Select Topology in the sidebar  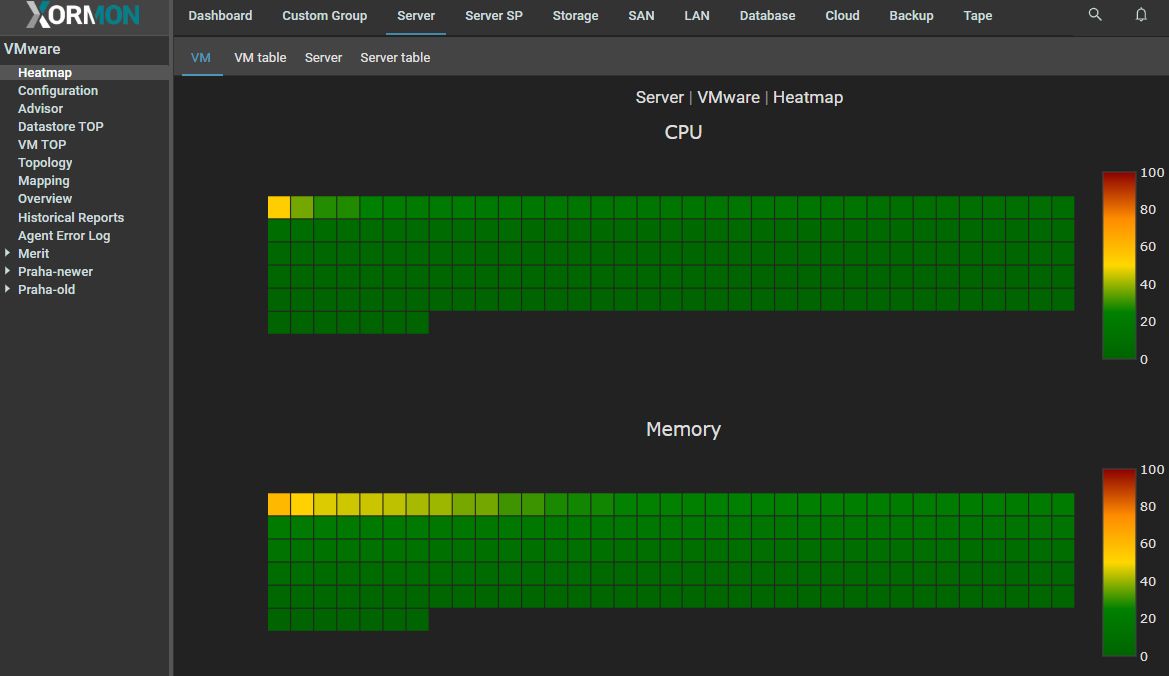[45, 163]
